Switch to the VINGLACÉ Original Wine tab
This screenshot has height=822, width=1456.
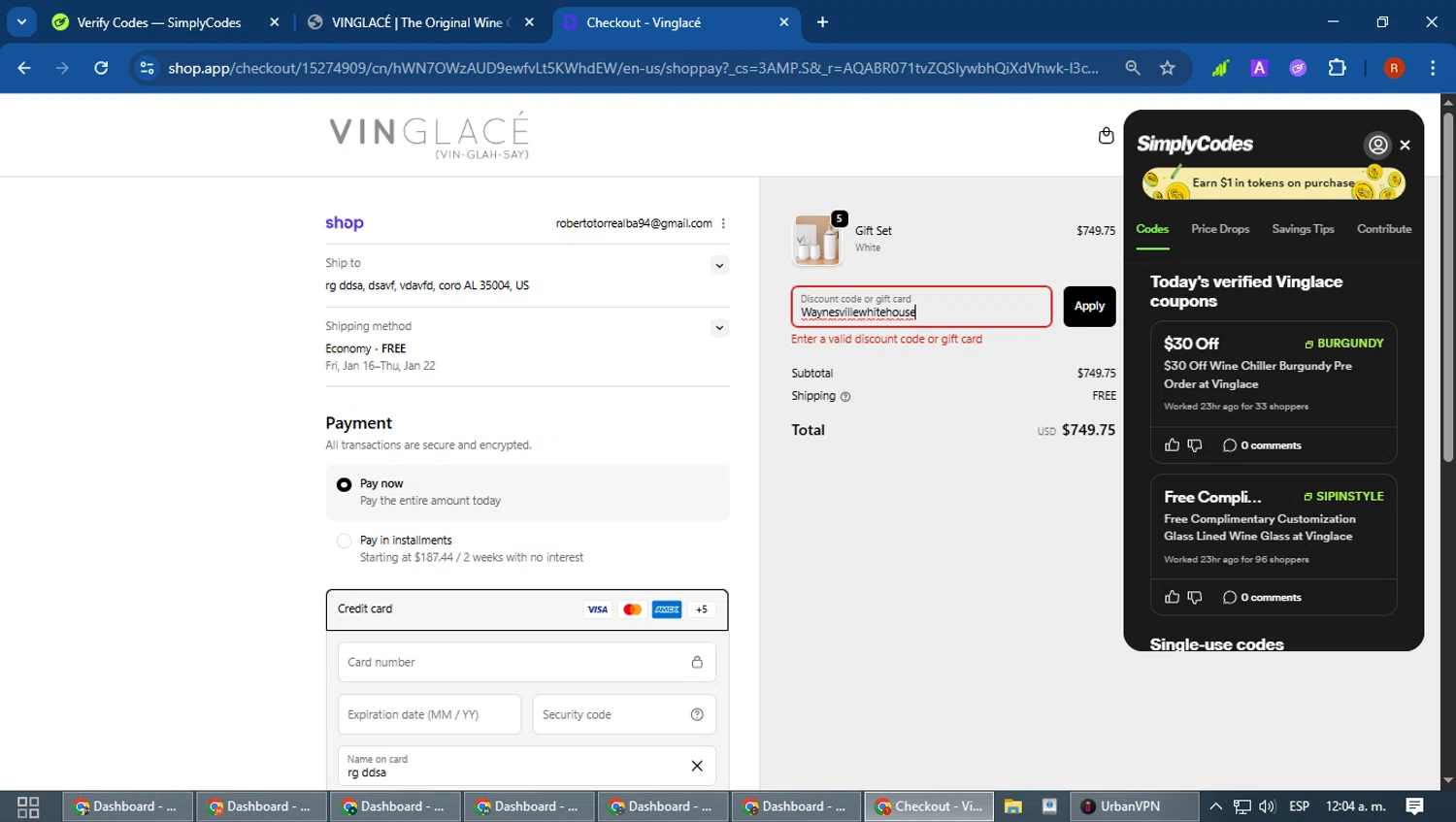tap(421, 22)
